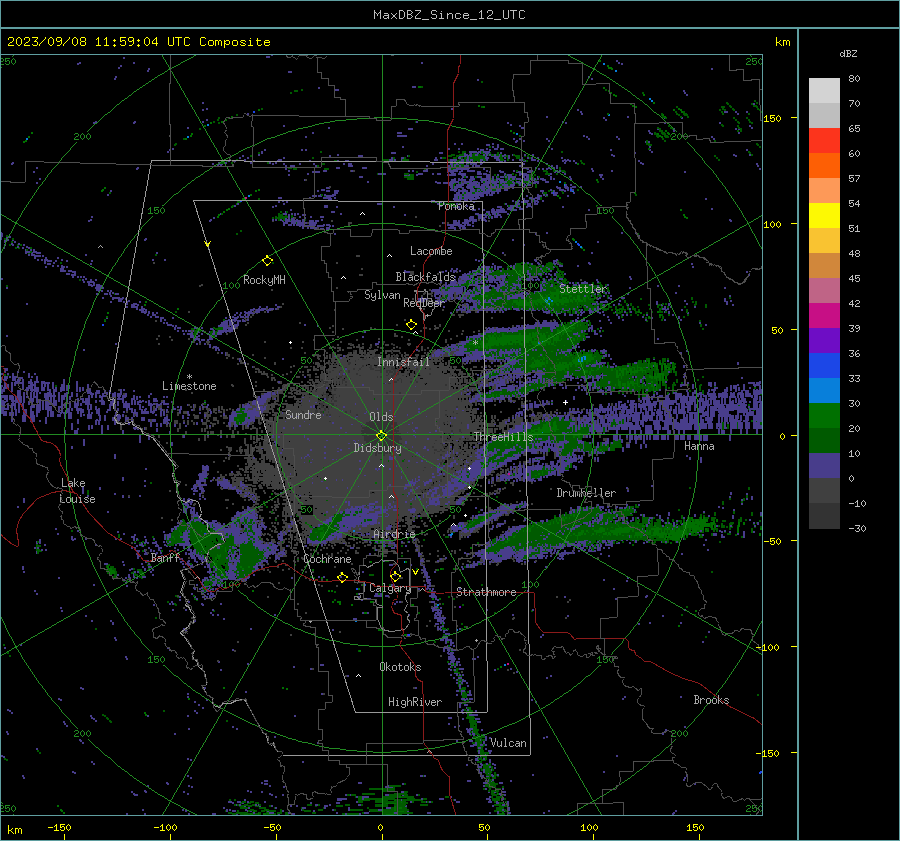The height and width of the screenshot is (841, 900).
Task: Click the Sylvan label
Action: 382,295
